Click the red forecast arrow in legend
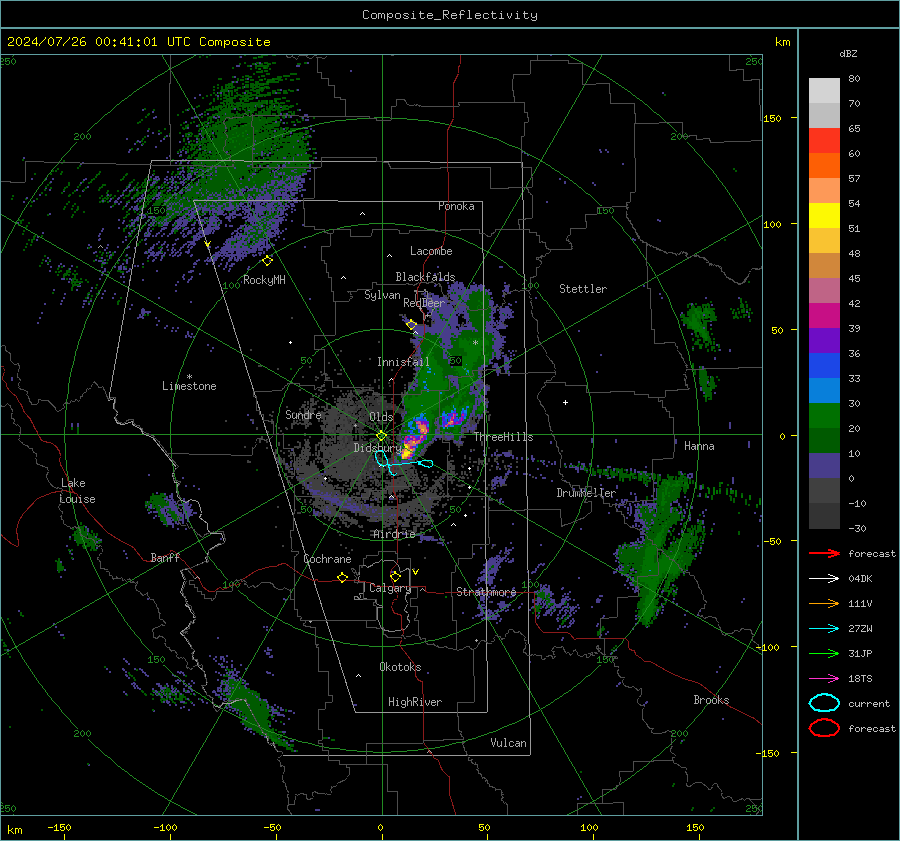Image resolution: width=900 pixels, height=841 pixels. point(824,553)
